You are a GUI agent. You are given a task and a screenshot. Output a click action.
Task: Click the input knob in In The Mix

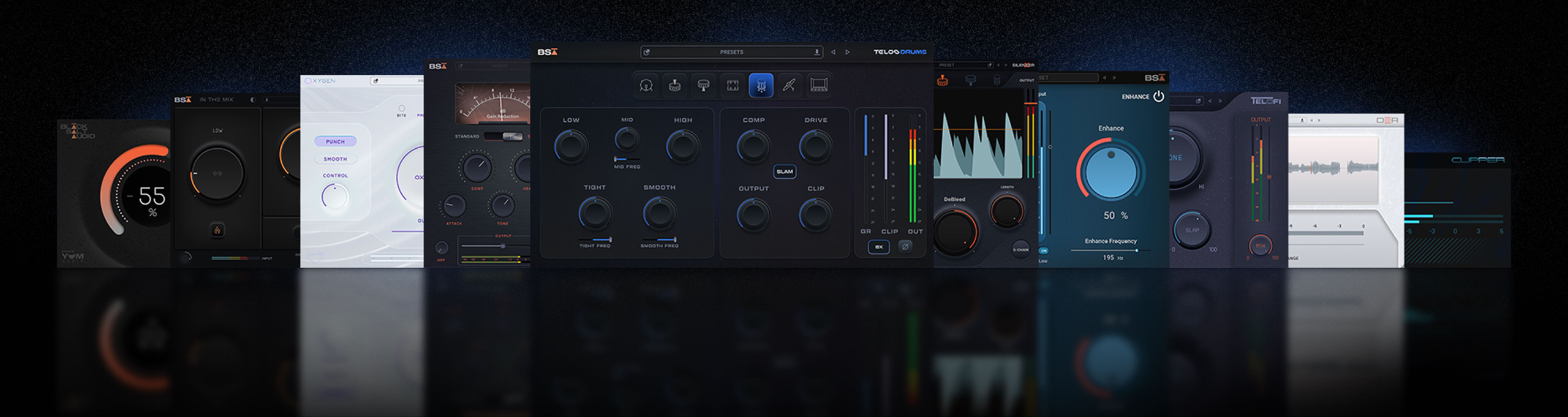click(x=184, y=258)
